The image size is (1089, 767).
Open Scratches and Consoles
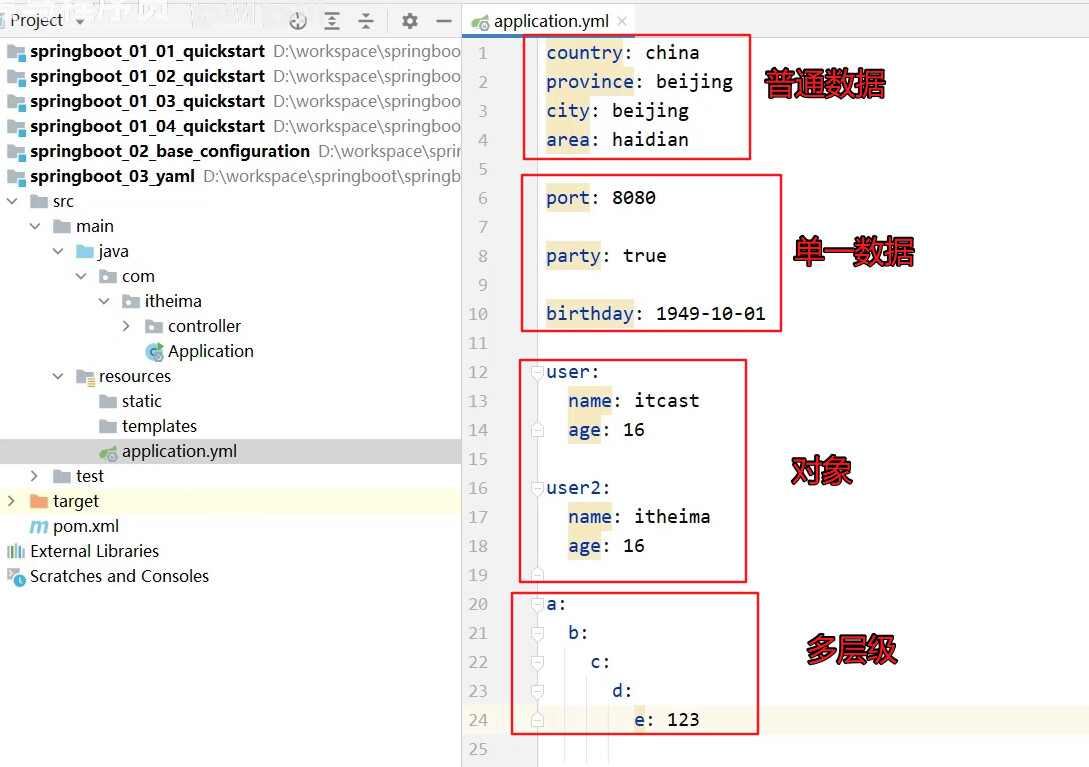pyautogui.click(x=120, y=576)
